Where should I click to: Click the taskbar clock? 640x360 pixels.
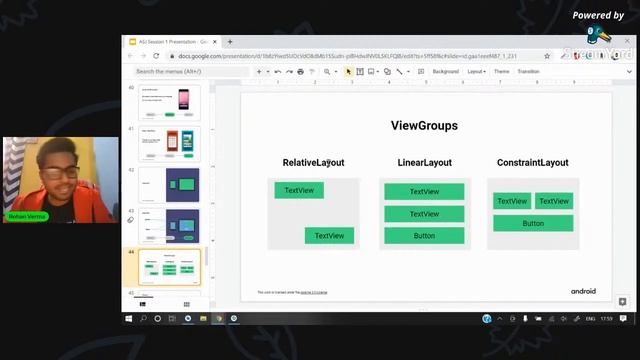point(607,318)
